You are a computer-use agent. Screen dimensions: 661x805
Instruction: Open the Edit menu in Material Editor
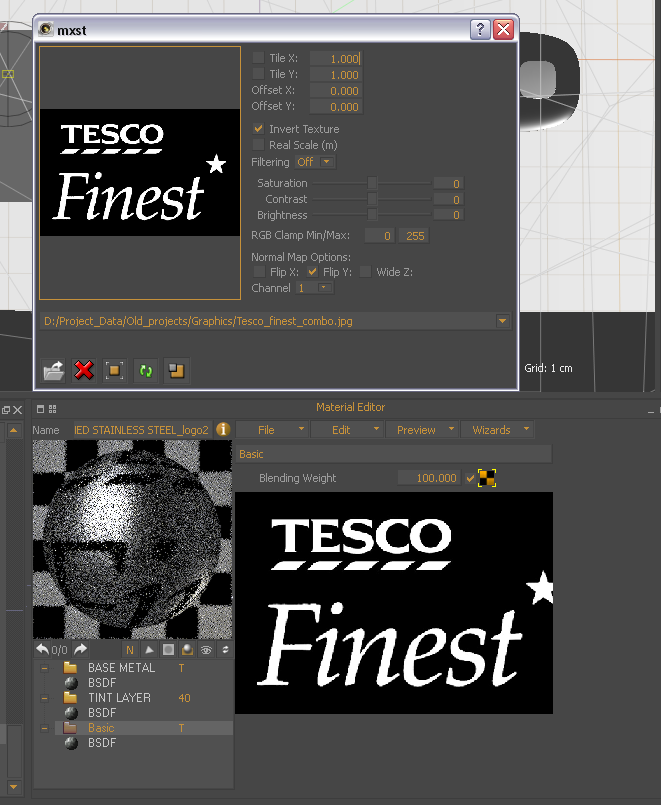[x=347, y=429]
